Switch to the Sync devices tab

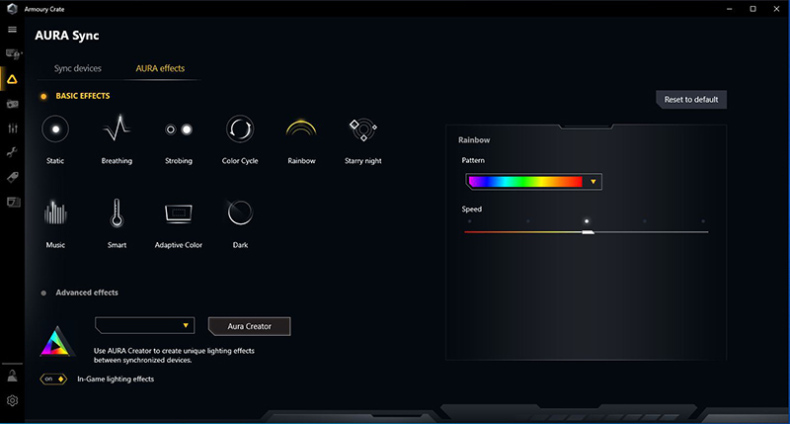(x=78, y=68)
